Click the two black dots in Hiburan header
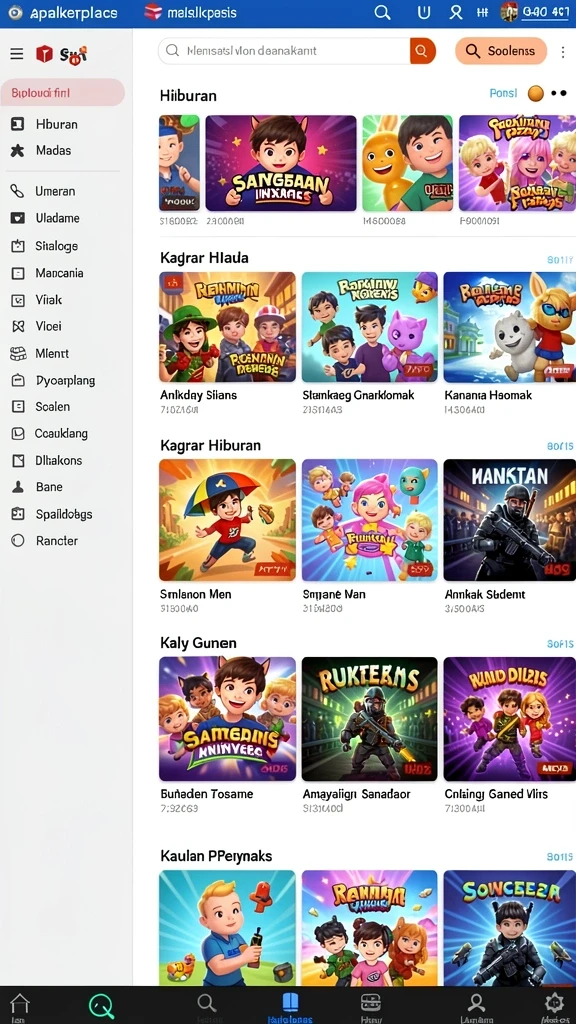This screenshot has width=576, height=1024. click(x=558, y=93)
